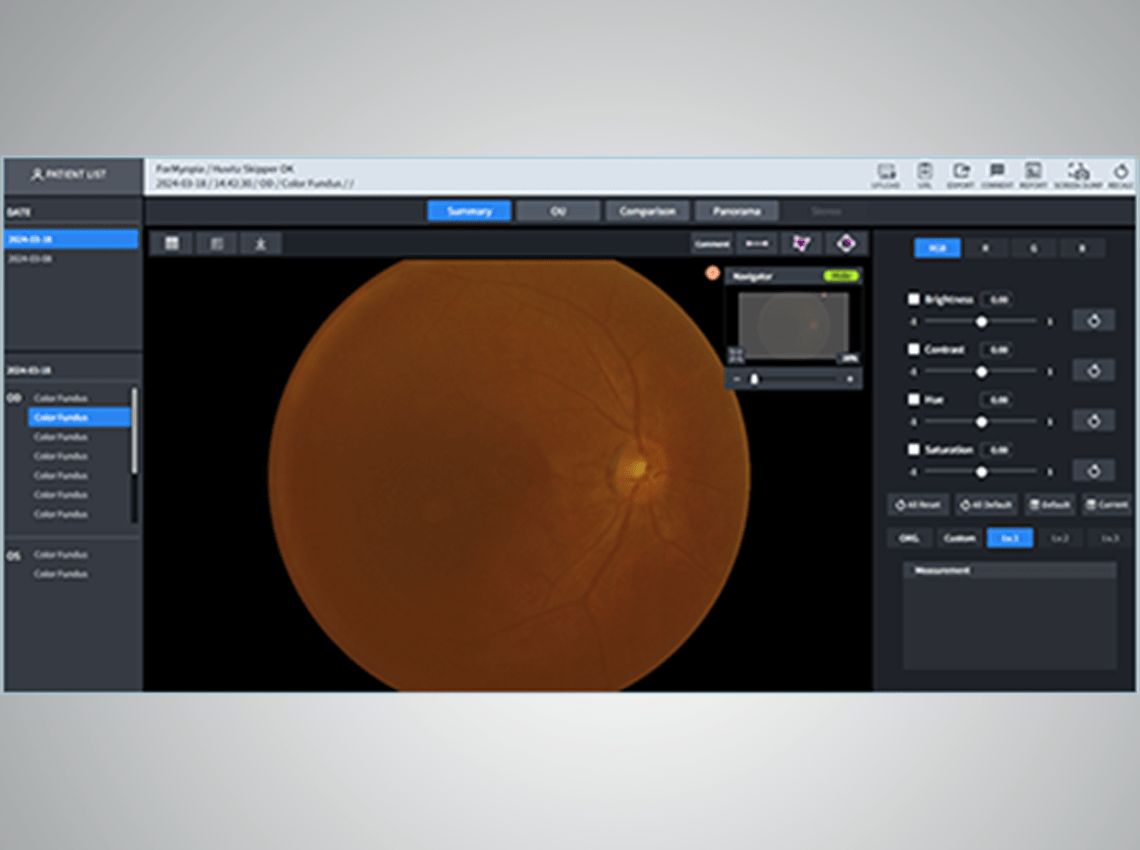Reset Contrast with its circular reset button

(x=1093, y=371)
